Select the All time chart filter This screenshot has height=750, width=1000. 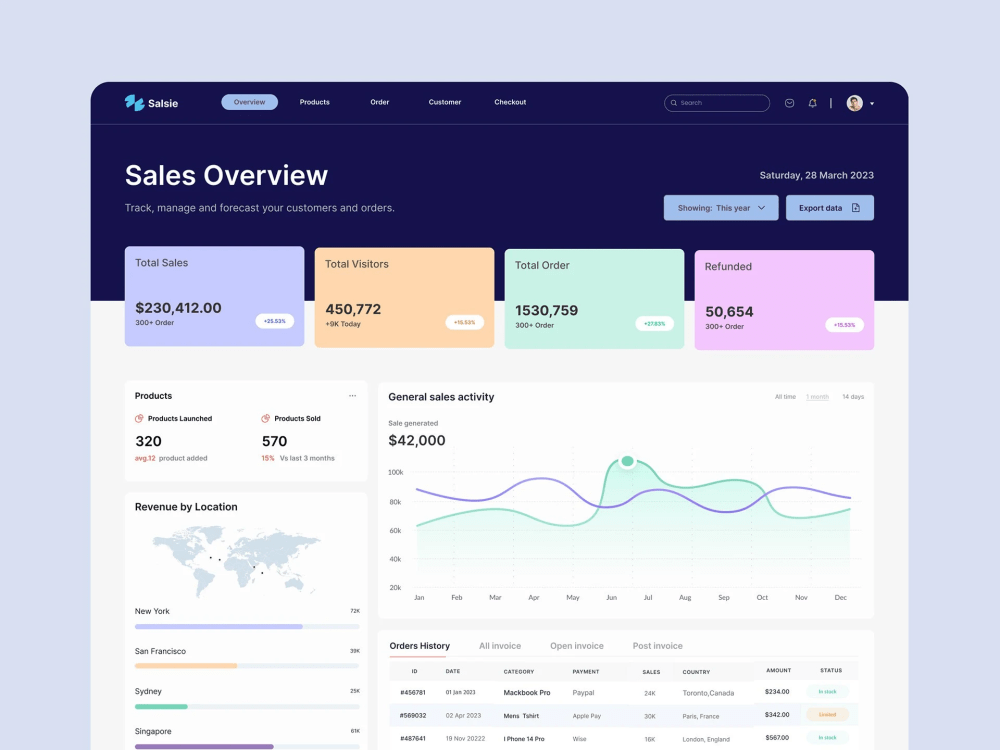click(785, 397)
